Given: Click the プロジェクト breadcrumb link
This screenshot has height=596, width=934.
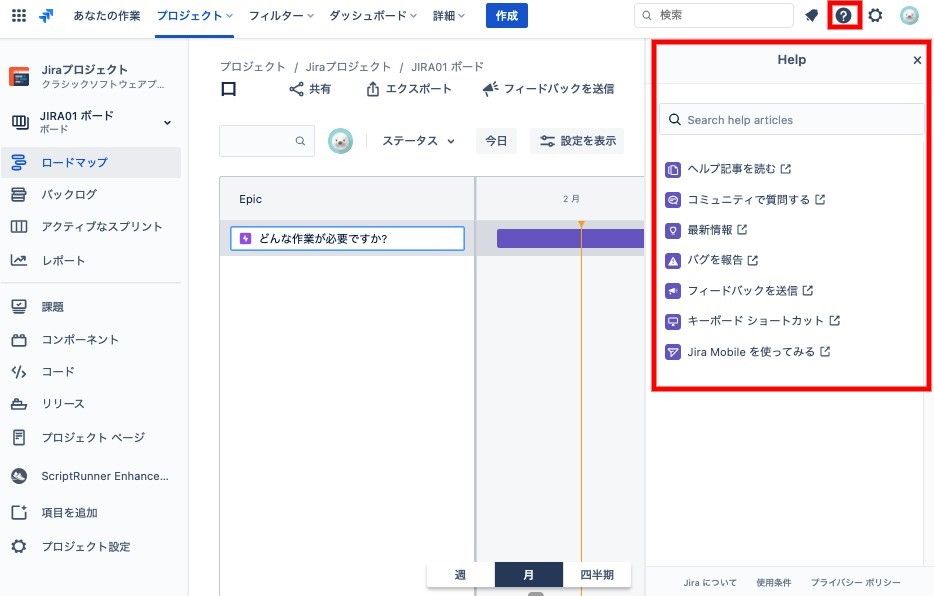Looking at the screenshot, I should pyautogui.click(x=253, y=67).
